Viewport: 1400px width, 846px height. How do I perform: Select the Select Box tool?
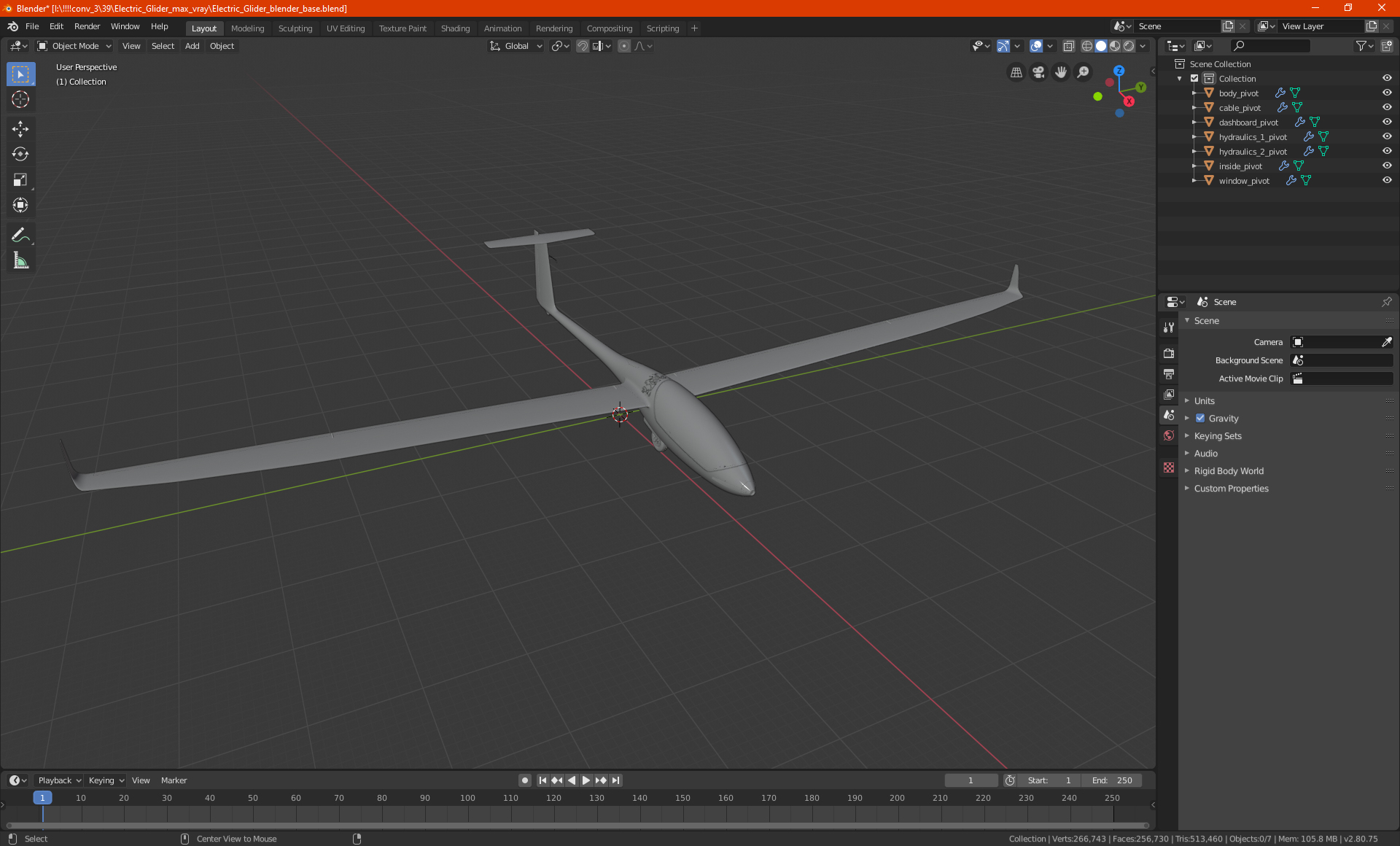[20, 74]
